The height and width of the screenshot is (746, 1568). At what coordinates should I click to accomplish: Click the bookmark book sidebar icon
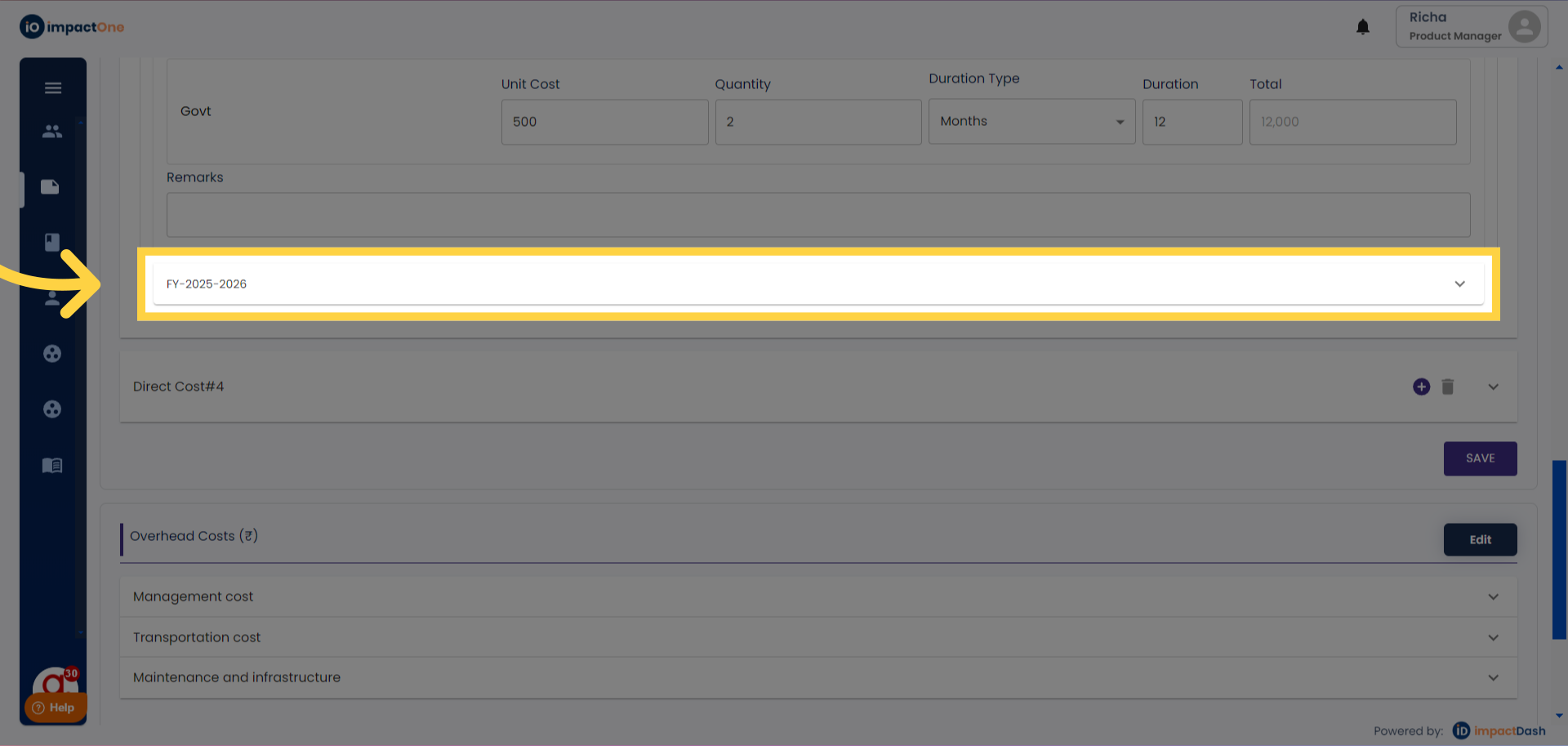click(x=52, y=242)
